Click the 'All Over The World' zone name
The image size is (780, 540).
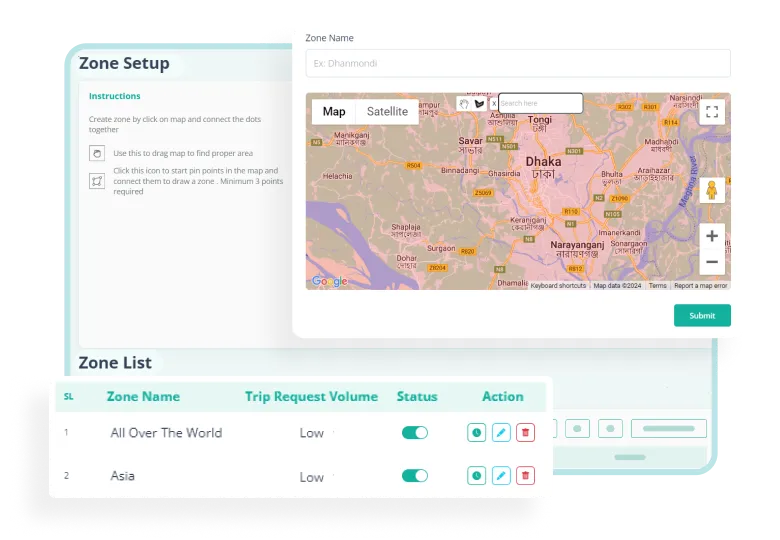(x=166, y=433)
